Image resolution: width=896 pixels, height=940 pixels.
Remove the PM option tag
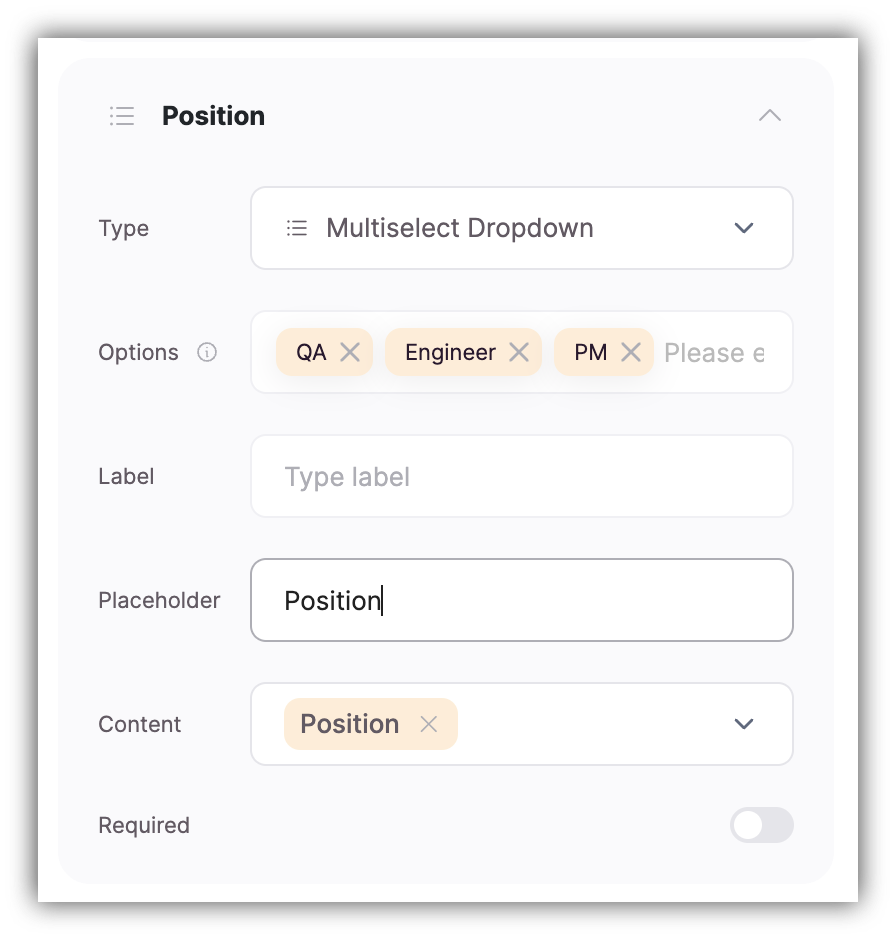tap(631, 352)
